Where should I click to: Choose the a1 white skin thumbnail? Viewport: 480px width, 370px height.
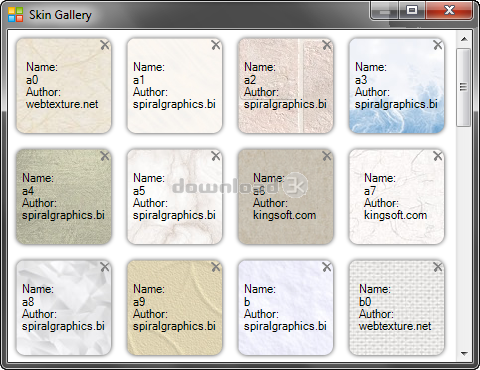tap(175, 86)
